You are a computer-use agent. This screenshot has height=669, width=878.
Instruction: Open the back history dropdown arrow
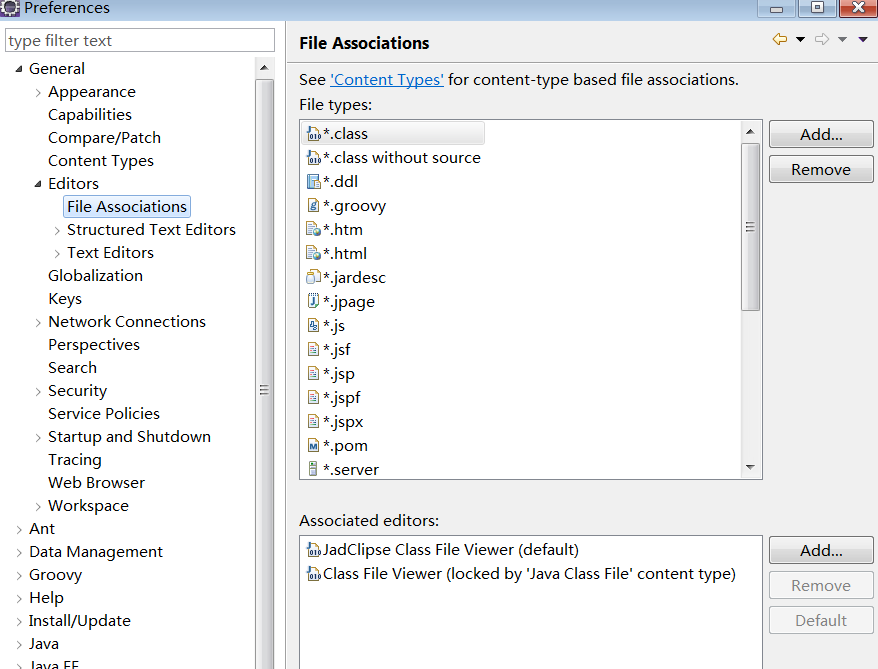(800, 40)
